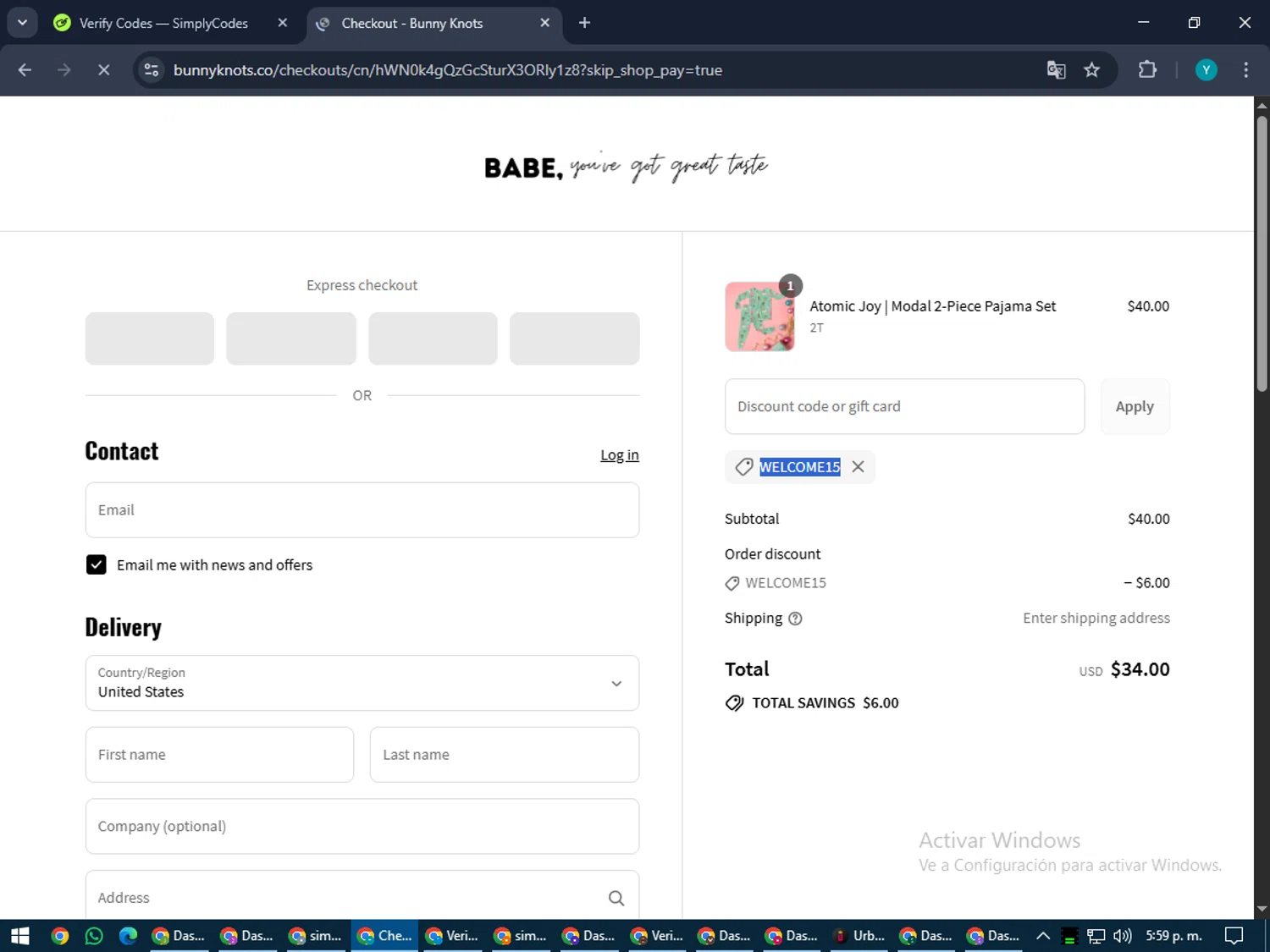Click the Order discount WELCOME15 line

(947, 583)
